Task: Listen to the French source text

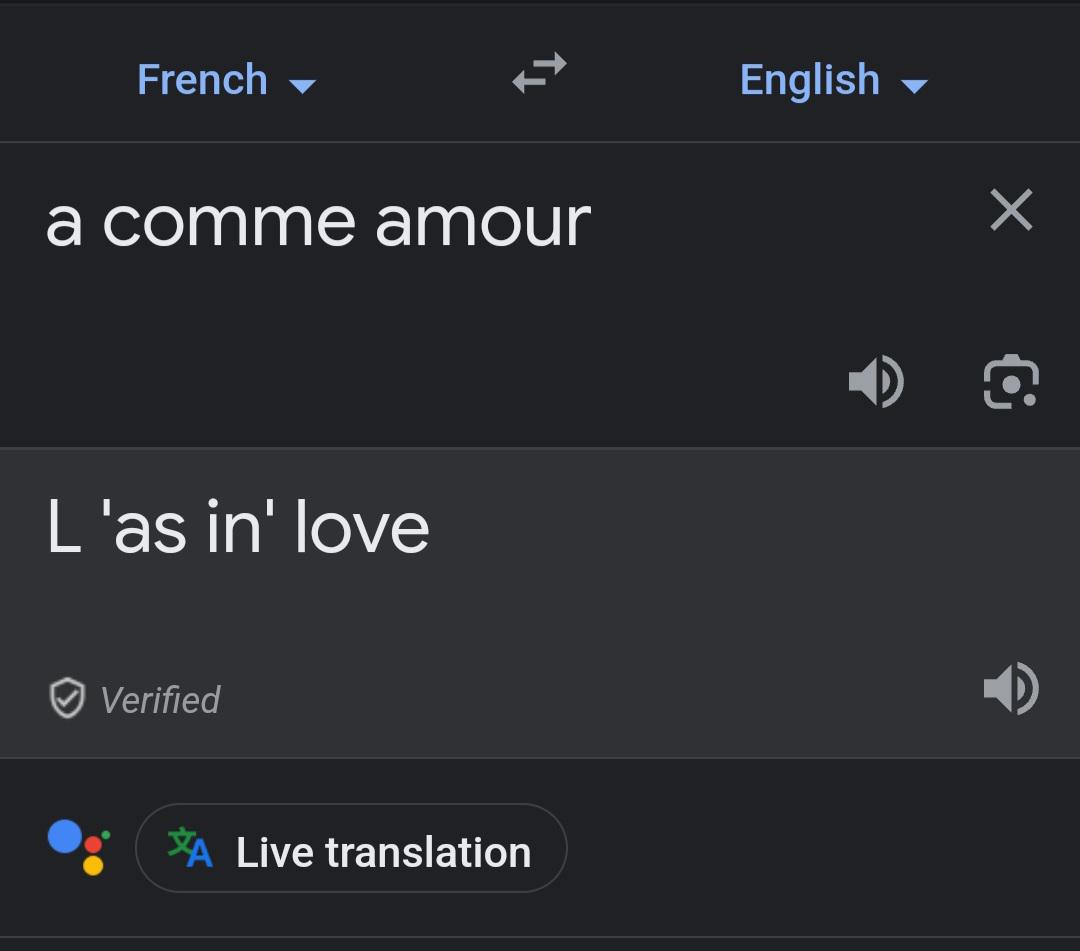Action: pyautogui.click(x=876, y=381)
